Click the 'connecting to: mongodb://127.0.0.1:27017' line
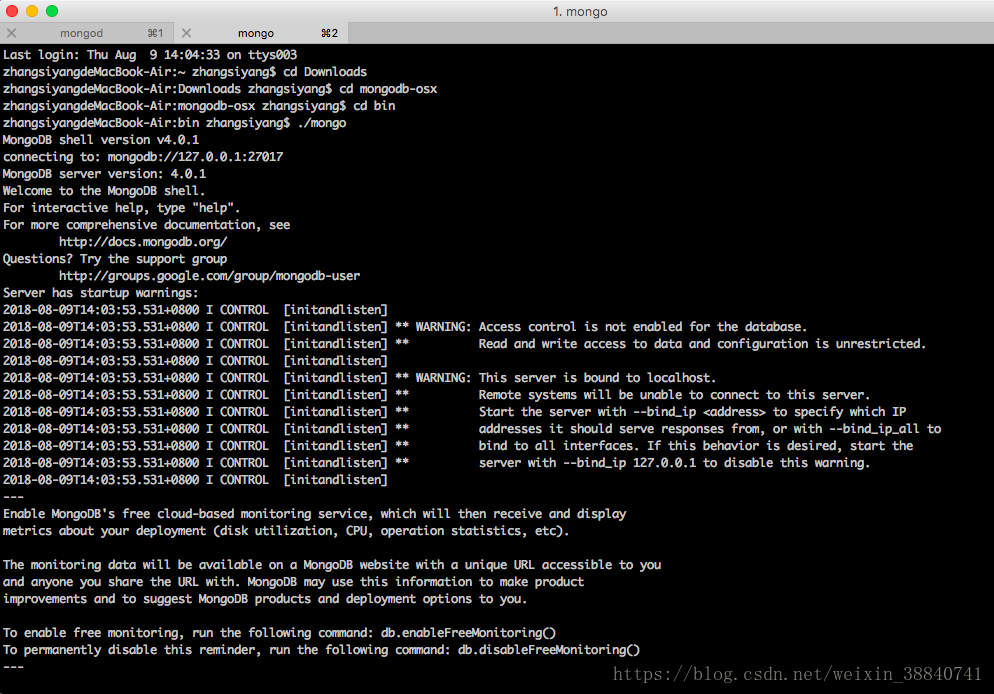The height and width of the screenshot is (694, 994). click(143, 157)
